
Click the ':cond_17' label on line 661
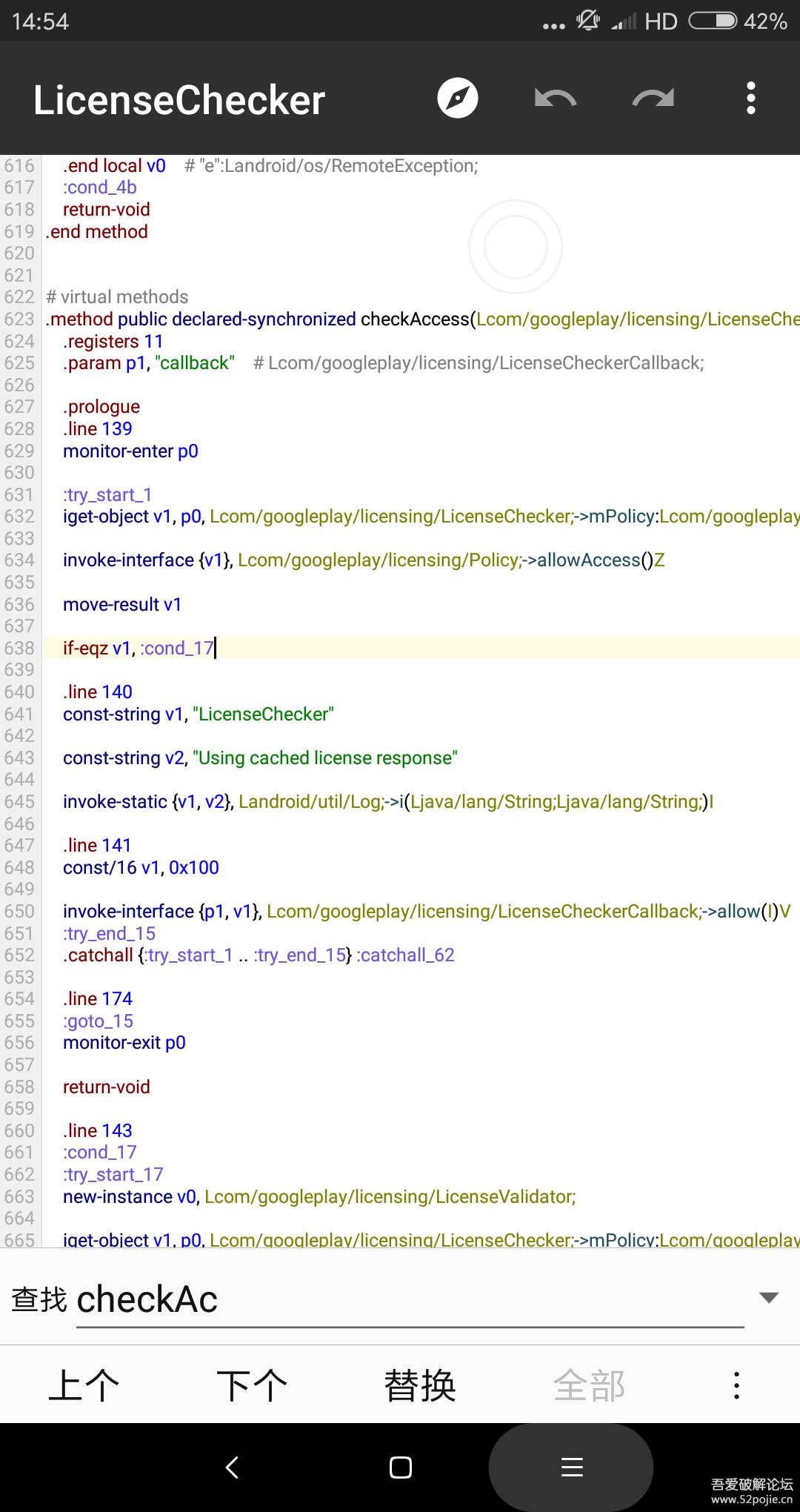(x=99, y=1152)
